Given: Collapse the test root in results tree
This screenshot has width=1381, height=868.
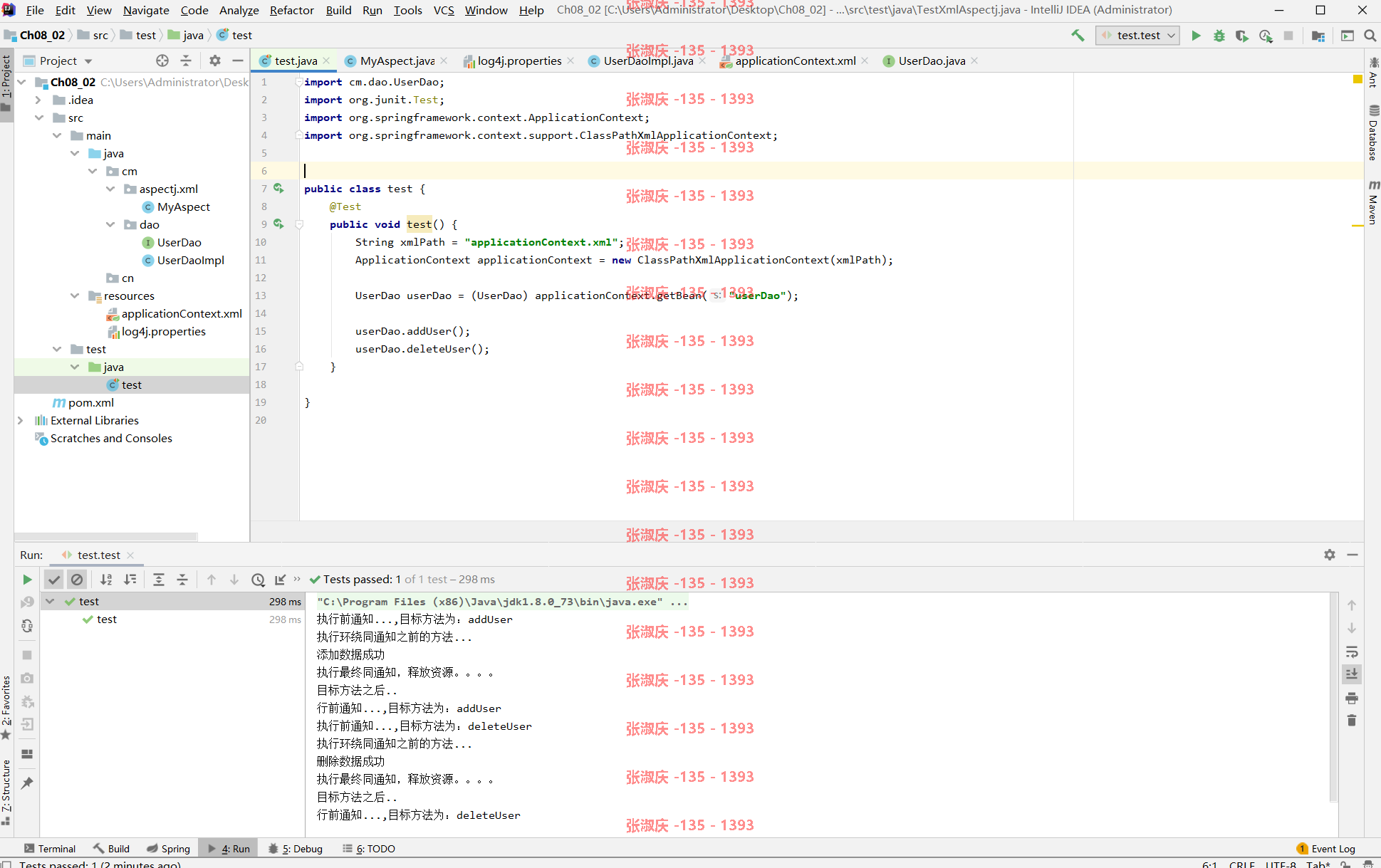Looking at the screenshot, I should coord(51,601).
